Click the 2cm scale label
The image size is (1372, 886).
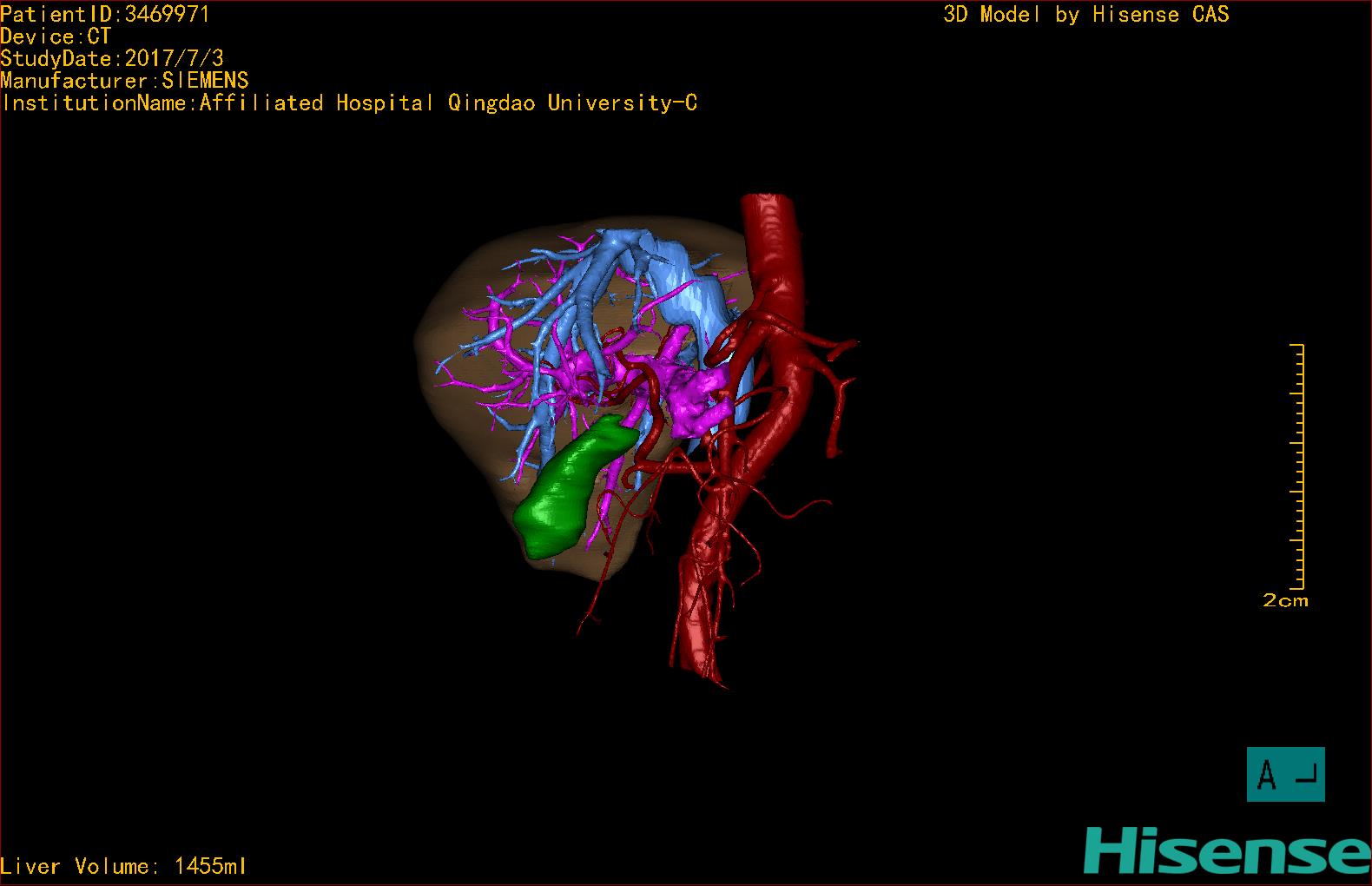[x=1285, y=600]
